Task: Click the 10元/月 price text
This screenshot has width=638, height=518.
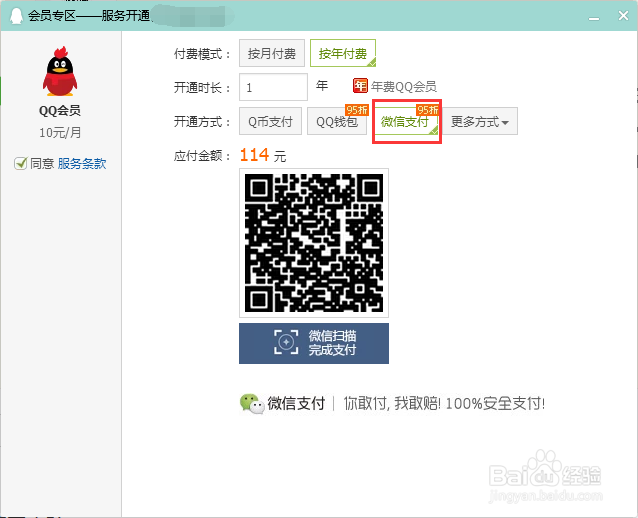Action: [x=60, y=133]
